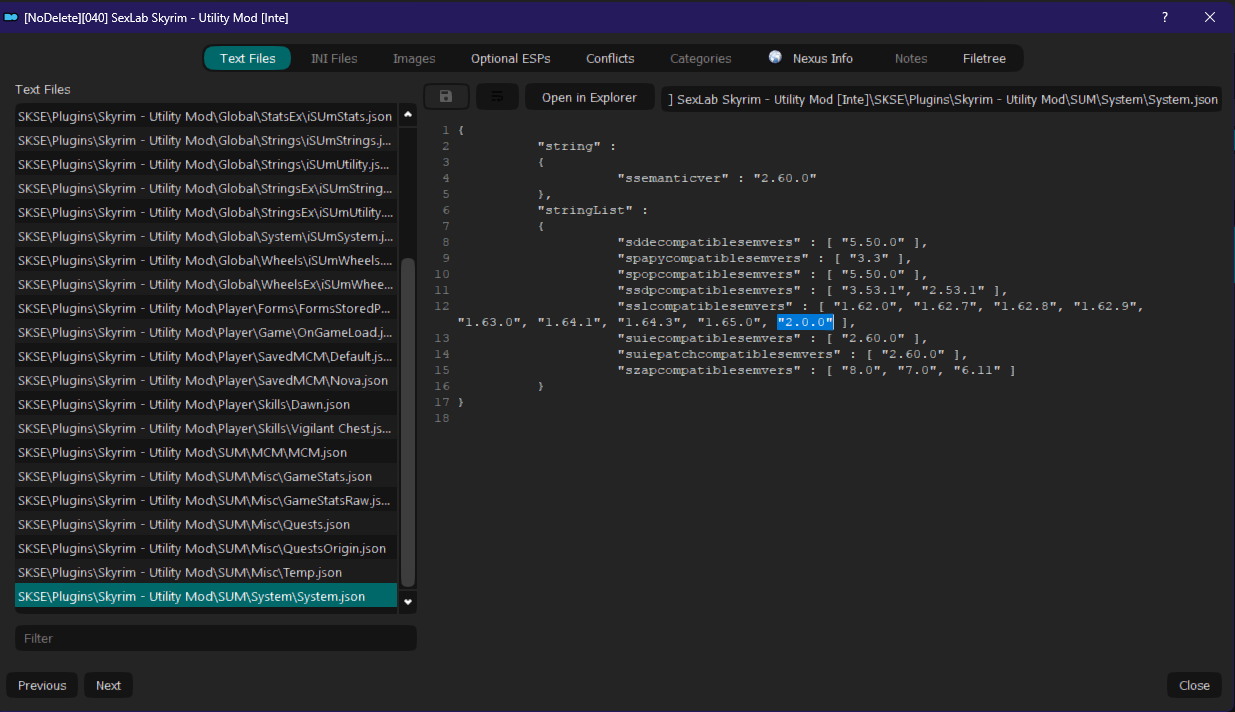Click the file list scroll-down arrow

[407, 602]
